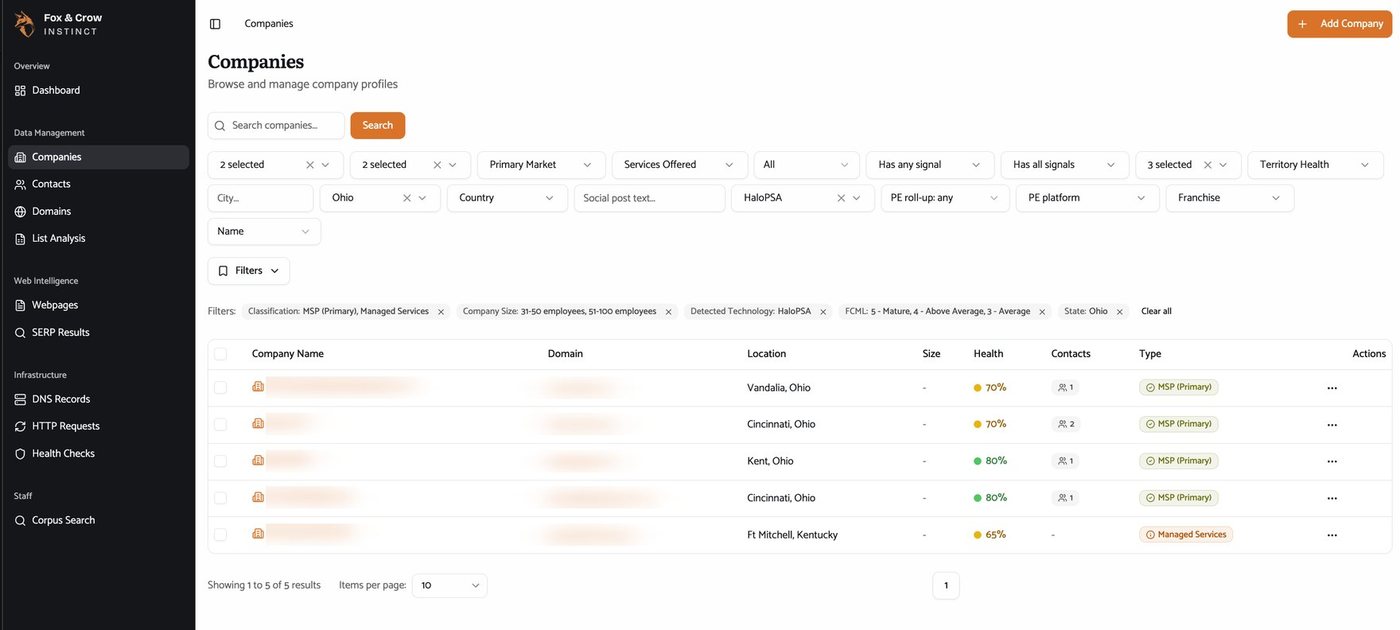Click MSP (Primary) badge in Vandalia row
The image size is (1400, 630).
pyautogui.click(x=1179, y=388)
